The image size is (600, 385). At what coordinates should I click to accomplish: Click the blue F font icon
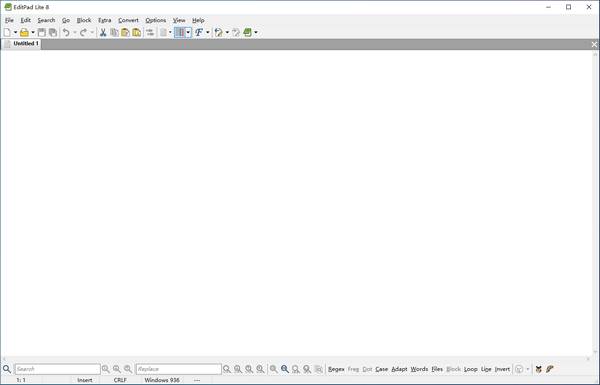pos(199,33)
